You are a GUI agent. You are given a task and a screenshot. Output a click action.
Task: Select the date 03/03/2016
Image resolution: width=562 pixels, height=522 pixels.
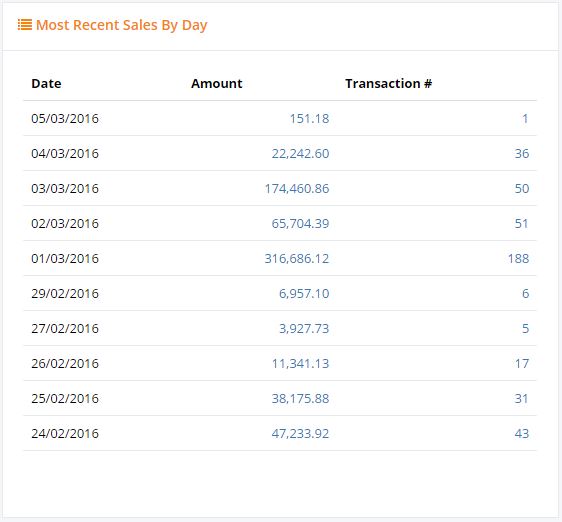click(x=65, y=189)
